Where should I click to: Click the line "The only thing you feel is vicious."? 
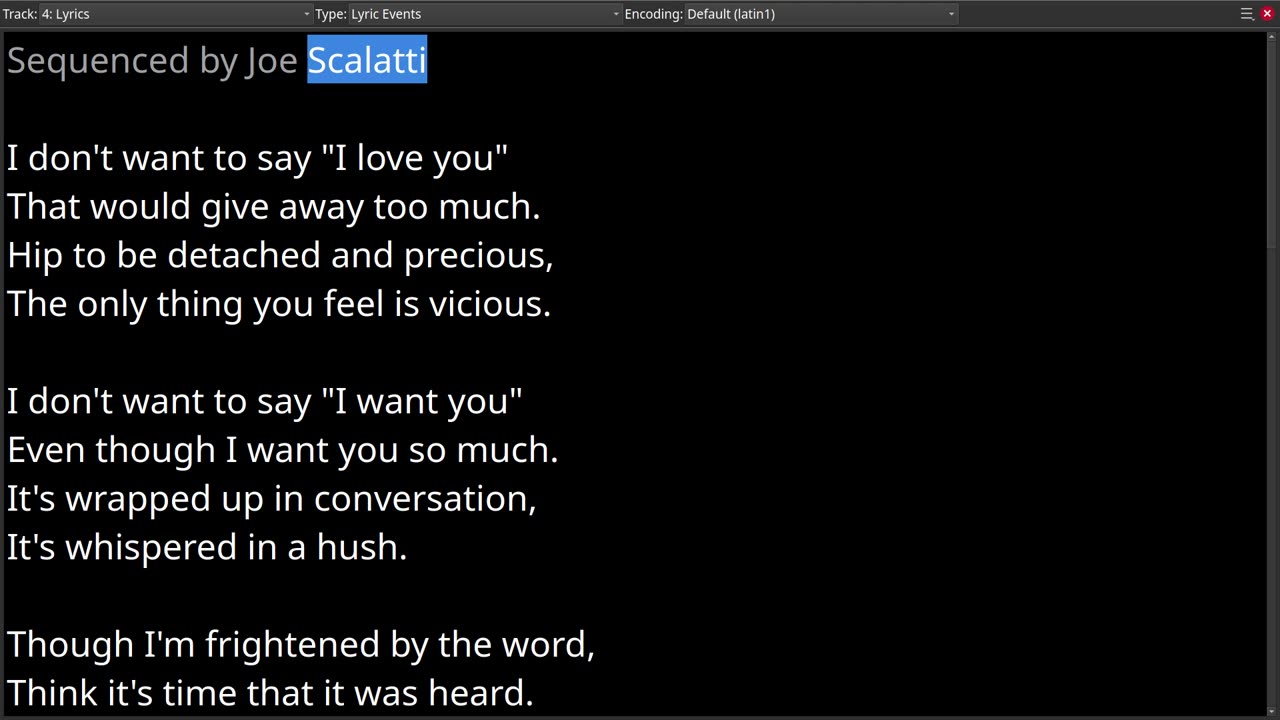[x=279, y=304]
